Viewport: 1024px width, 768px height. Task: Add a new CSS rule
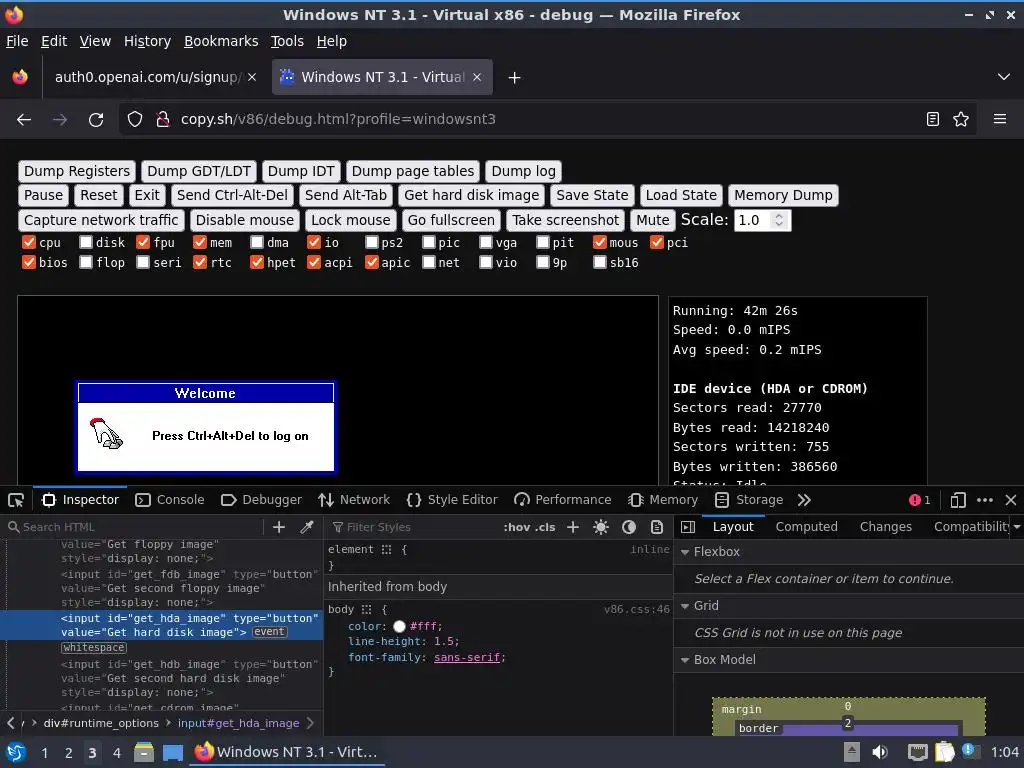click(x=573, y=527)
